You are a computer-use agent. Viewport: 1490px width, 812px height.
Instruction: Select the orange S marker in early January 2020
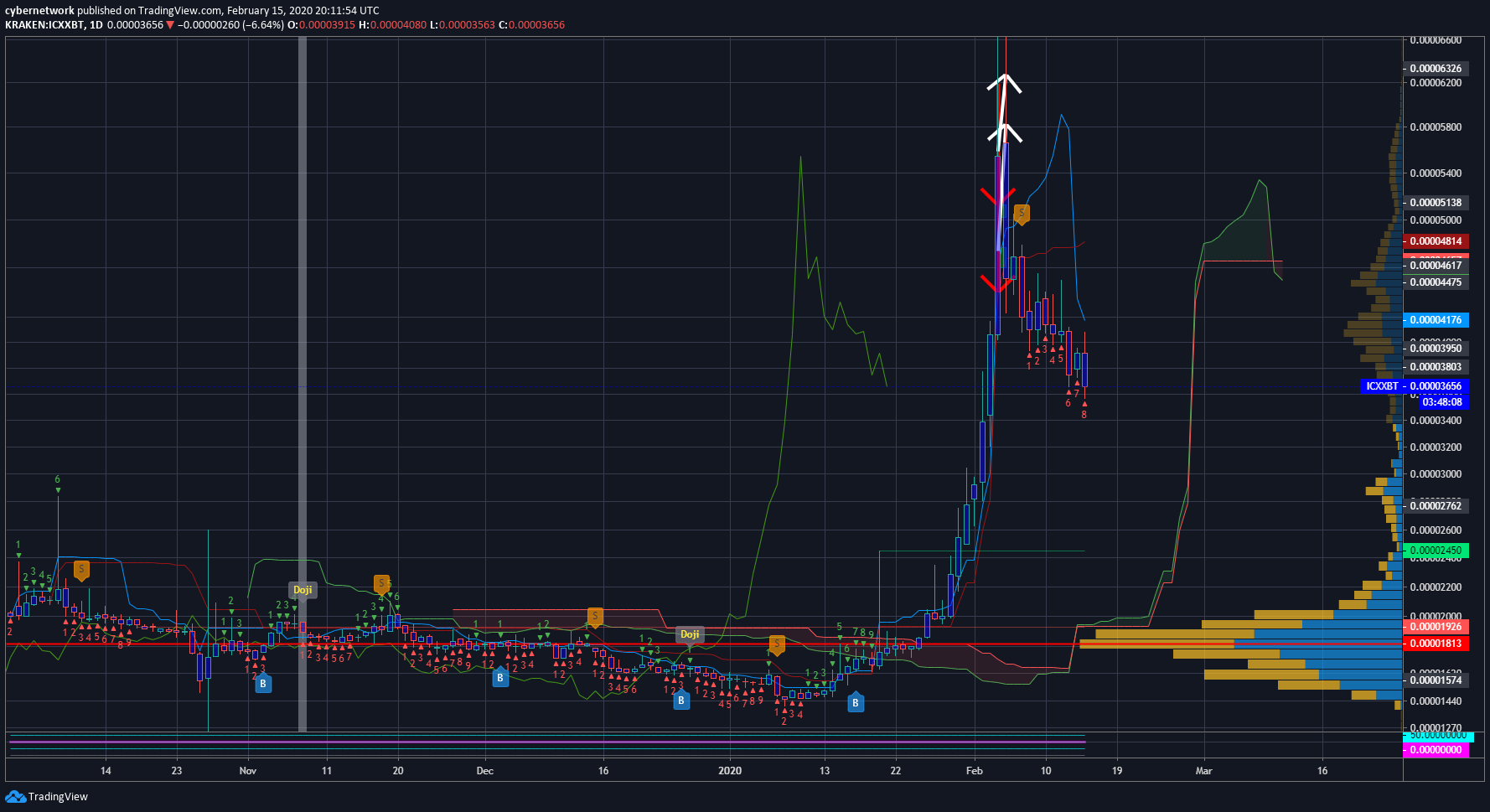coord(777,644)
